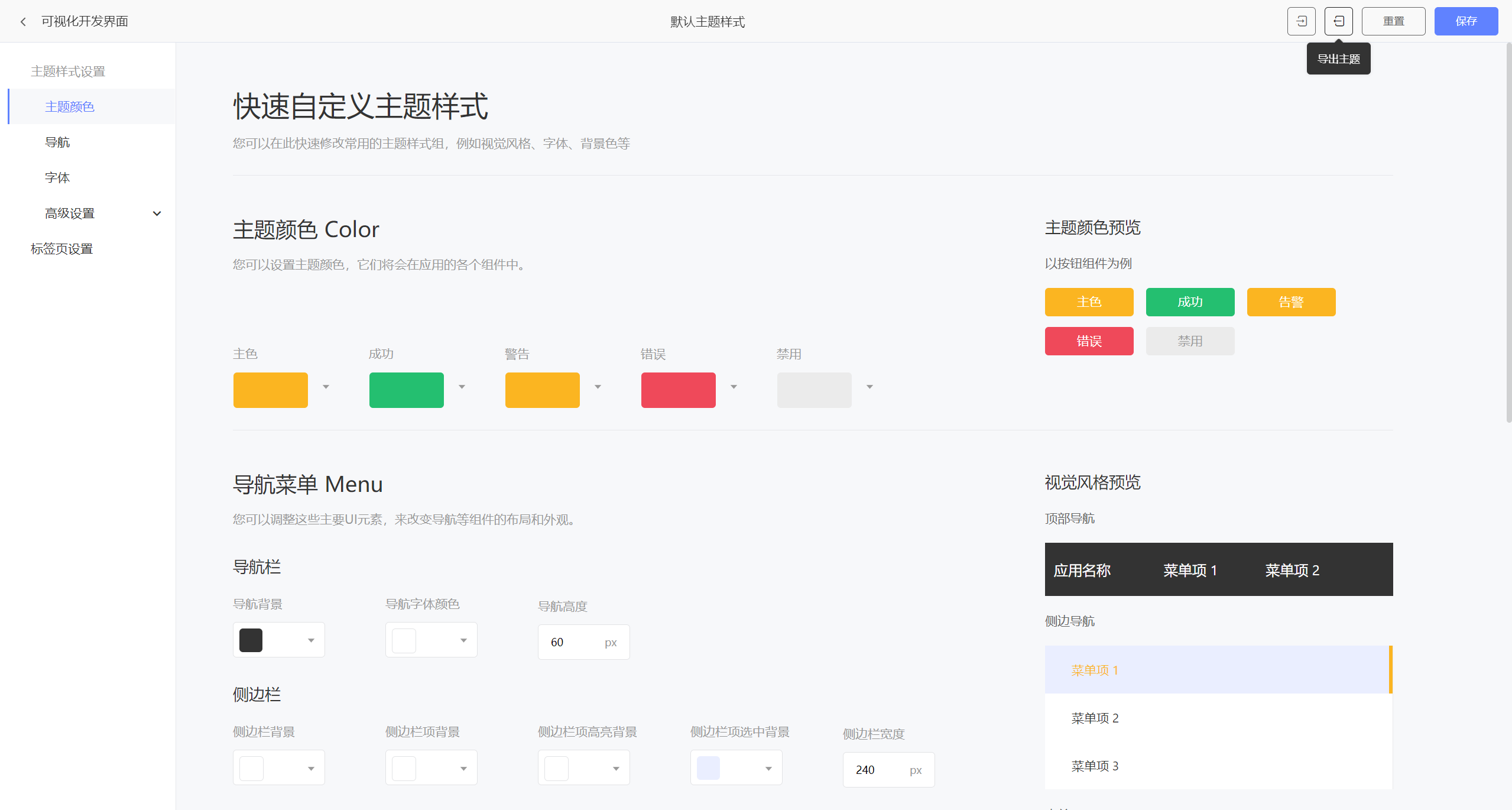Click the 错误 preview button

point(1089,341)
